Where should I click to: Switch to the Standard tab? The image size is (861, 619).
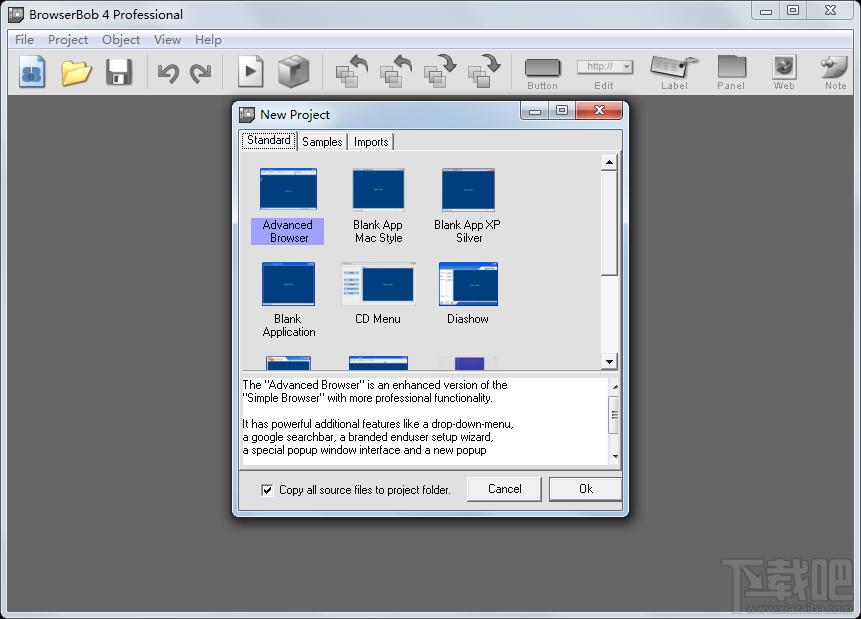click(x=269, y=141)
